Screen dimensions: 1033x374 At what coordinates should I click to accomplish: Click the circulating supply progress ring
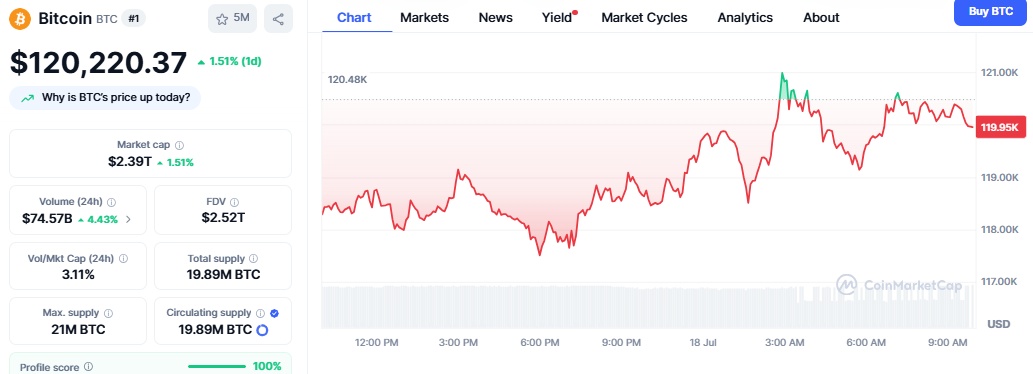[262, 330]
